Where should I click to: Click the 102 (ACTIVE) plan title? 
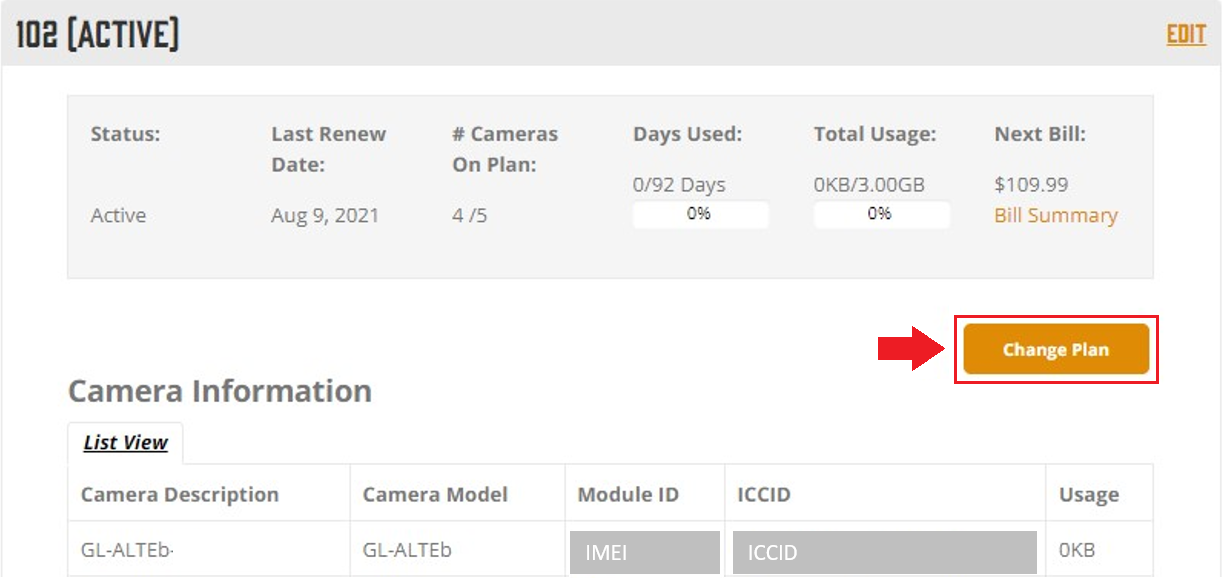[97, 36]
